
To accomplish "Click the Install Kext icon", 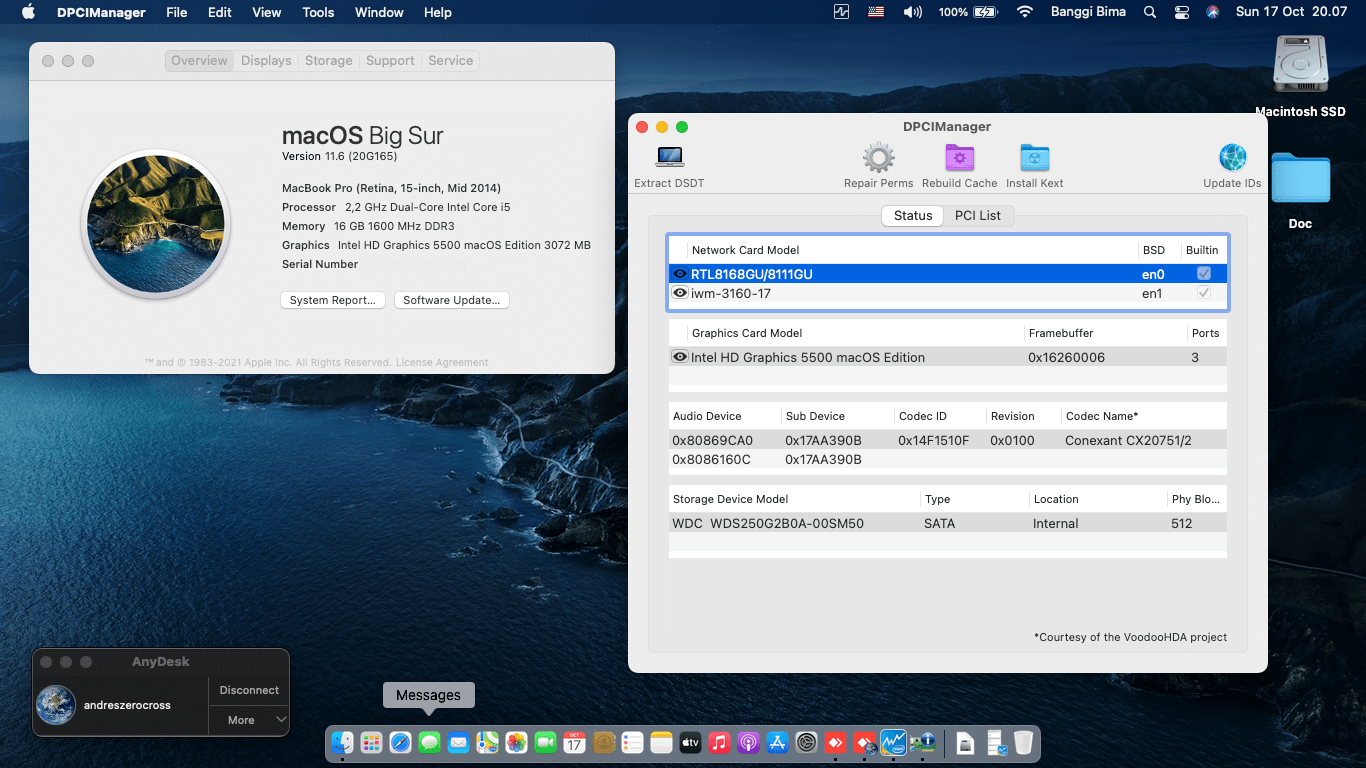I will coord(1034,158).
